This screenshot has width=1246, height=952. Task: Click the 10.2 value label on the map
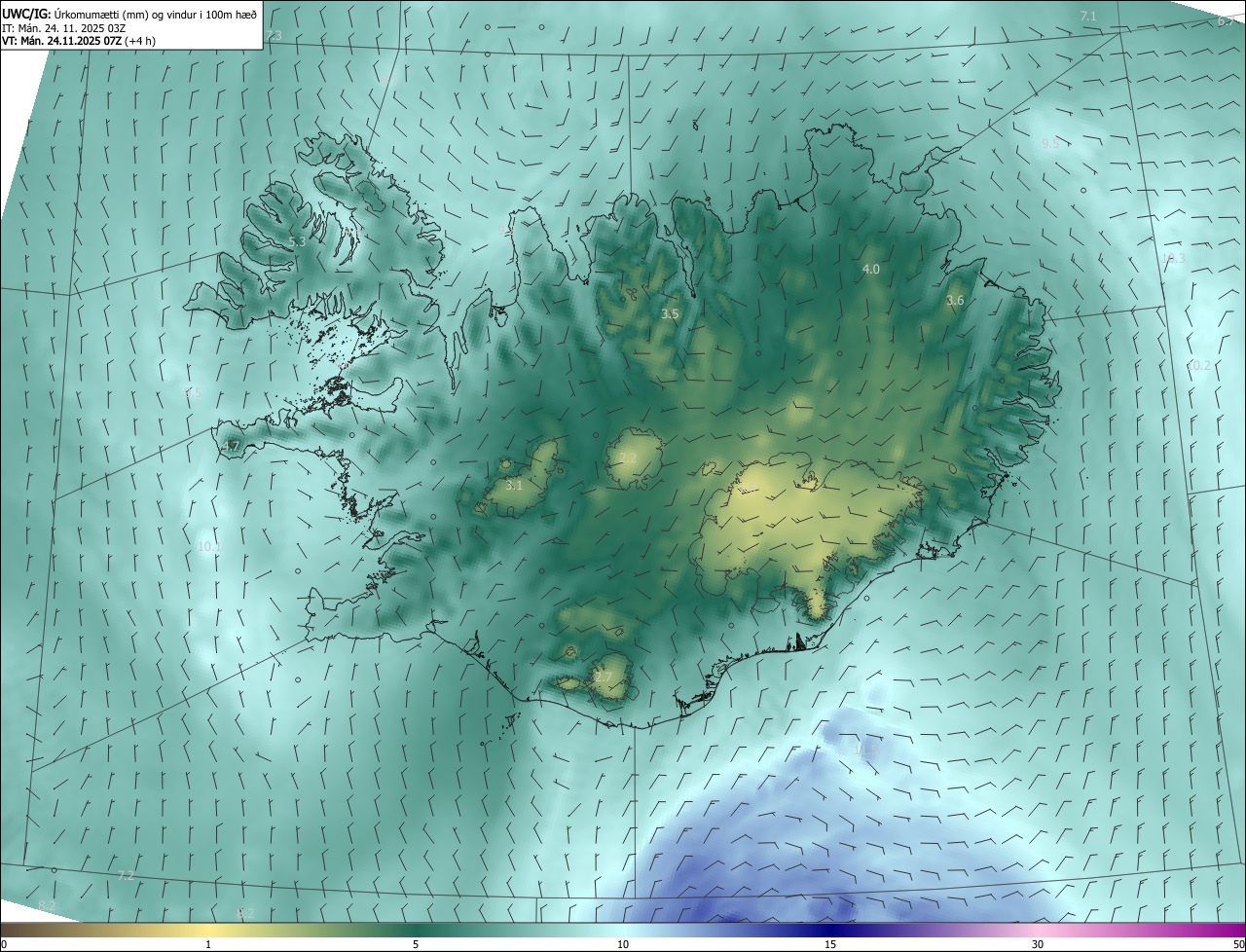click(x=1199, y=366)
